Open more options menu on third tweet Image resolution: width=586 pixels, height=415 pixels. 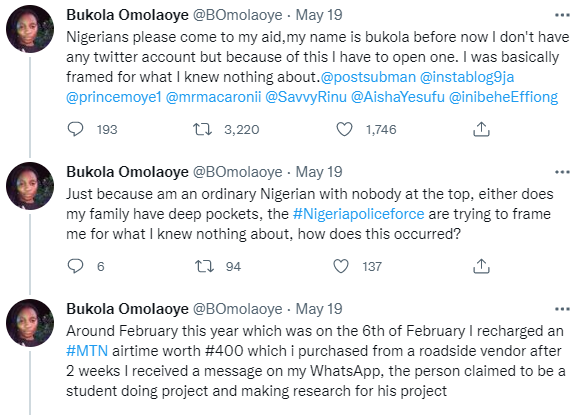pos(562,309)
